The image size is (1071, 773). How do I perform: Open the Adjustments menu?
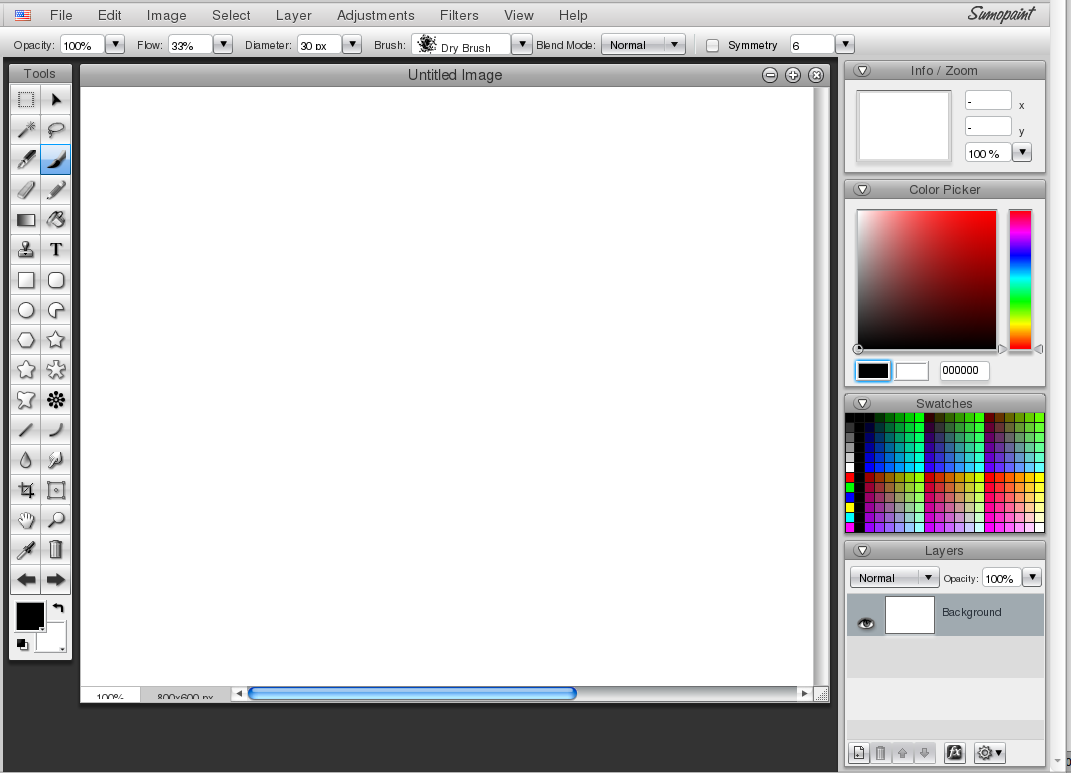(x=375, y=15)
